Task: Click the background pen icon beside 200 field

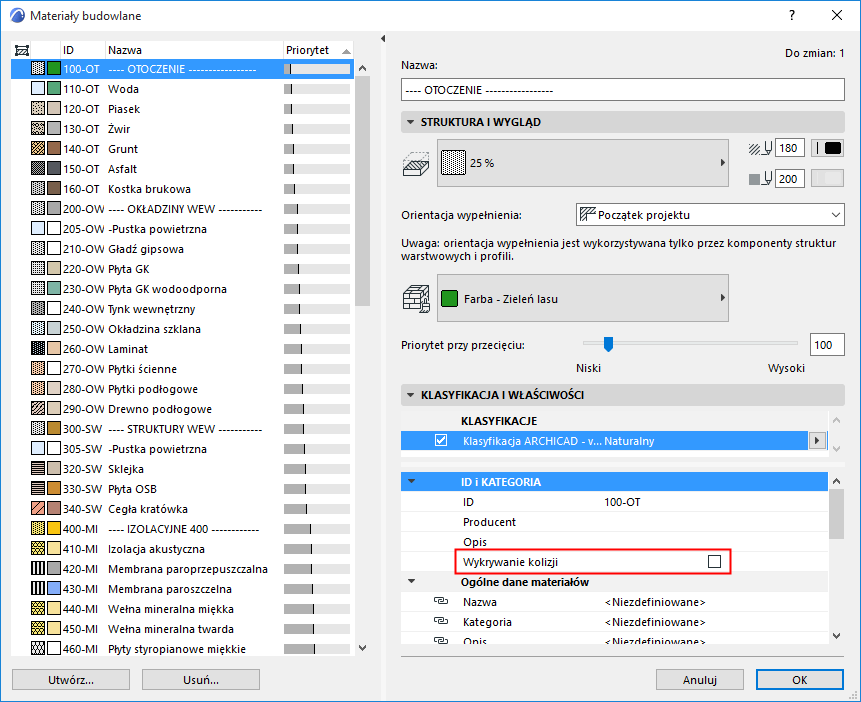Action: pos(757,179)
